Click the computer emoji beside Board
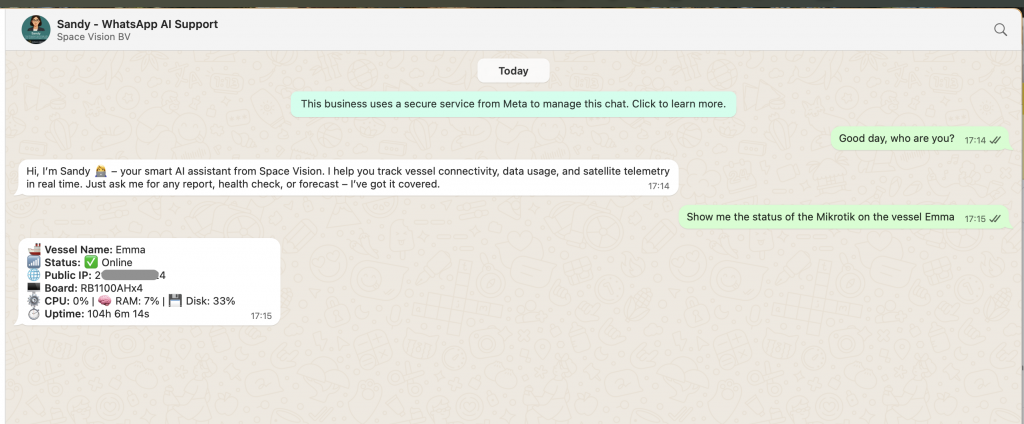 pyautogui.click(x=34, y=288)
